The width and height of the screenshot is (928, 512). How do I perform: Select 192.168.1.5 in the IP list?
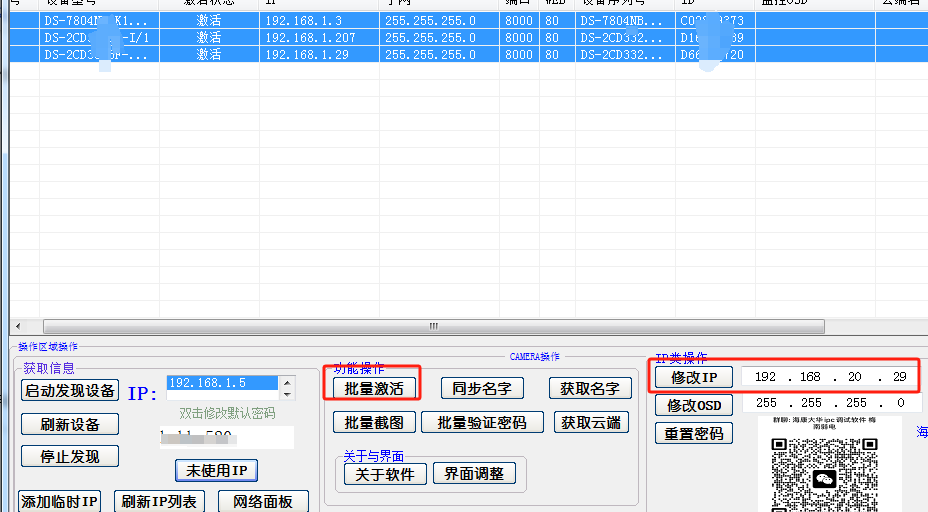[220, 383]
